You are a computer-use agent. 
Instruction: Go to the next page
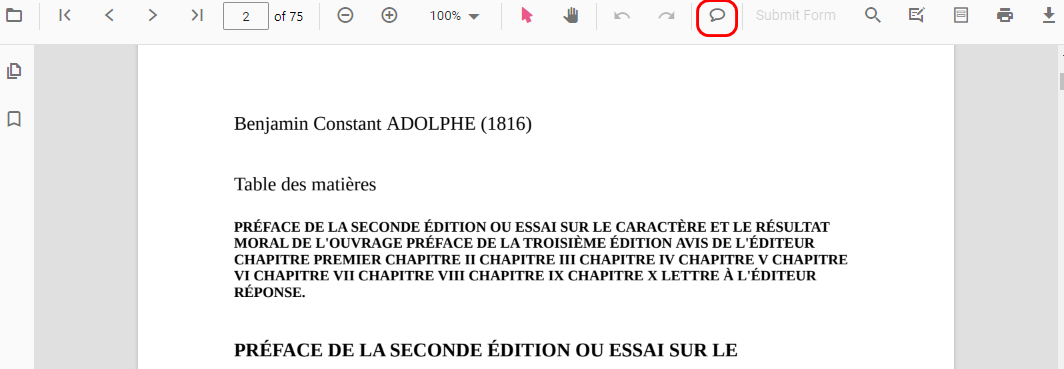(x=153, y=15)
